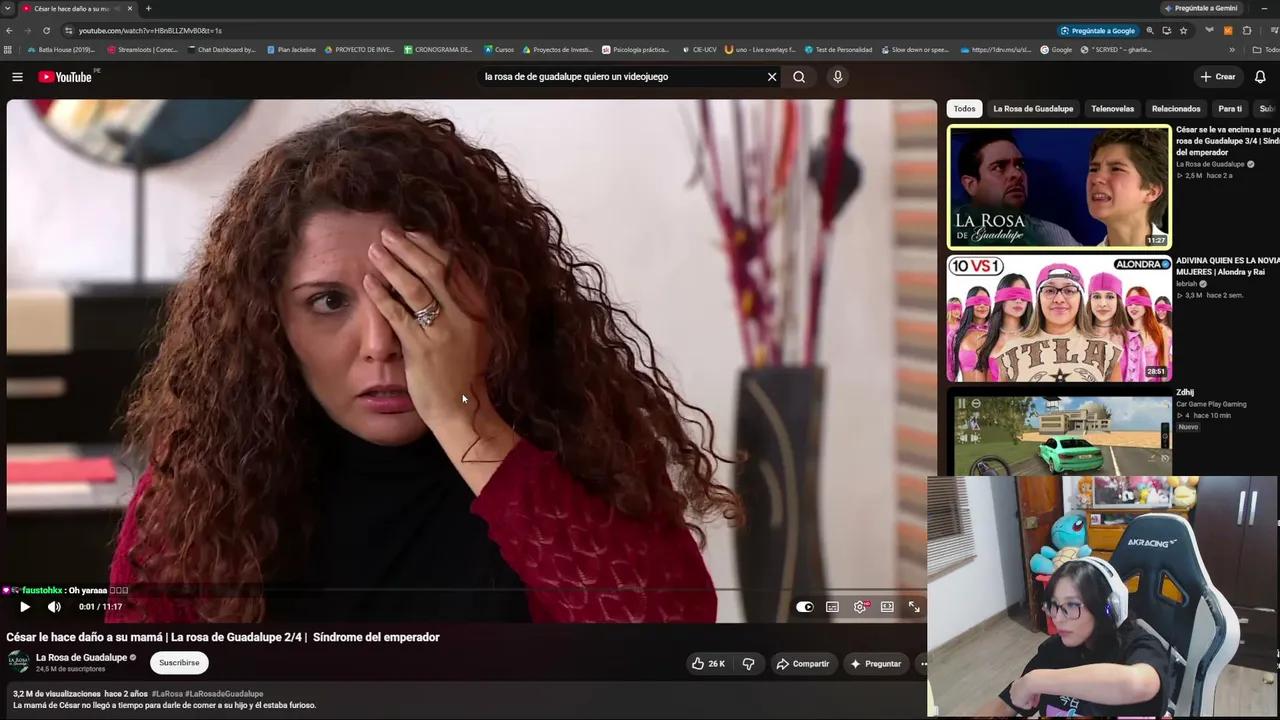This screenshot has height=720, width=1280.
Task: Play the video
Action: pyautogui.click(x=25, y=607)
